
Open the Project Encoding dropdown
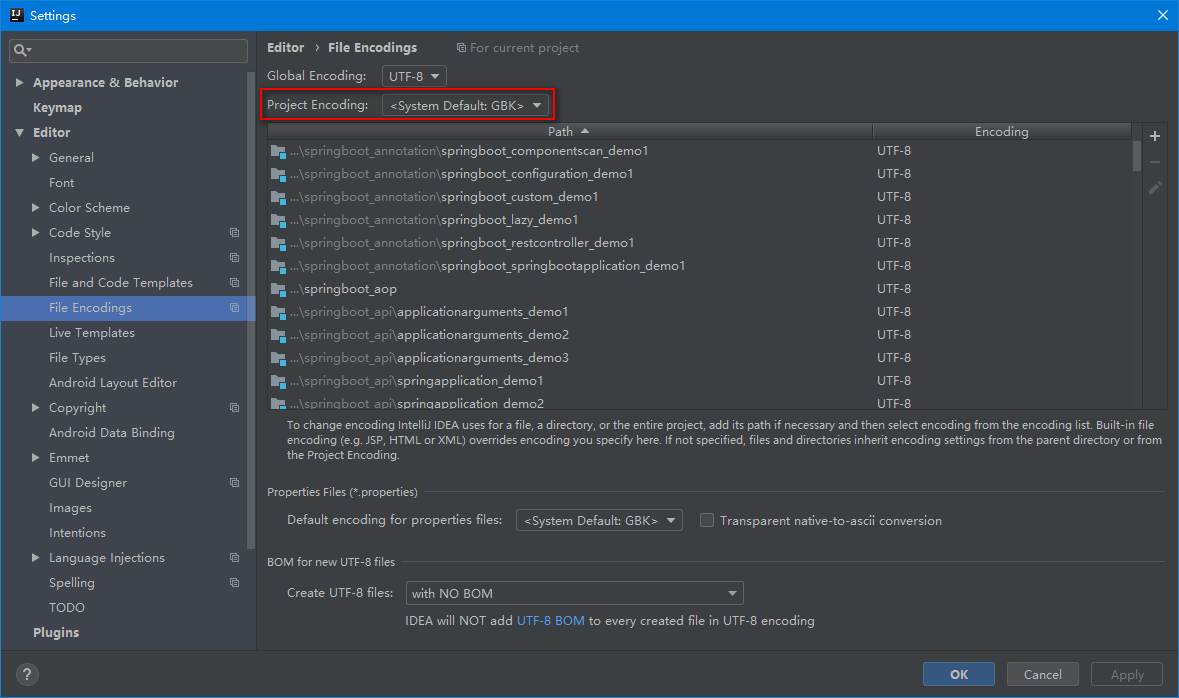point(465,105)
